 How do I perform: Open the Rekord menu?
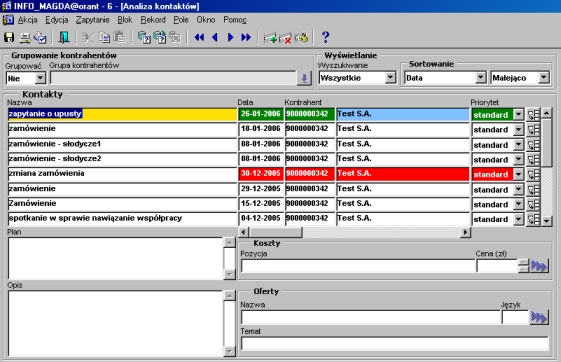tap(153, 20)
